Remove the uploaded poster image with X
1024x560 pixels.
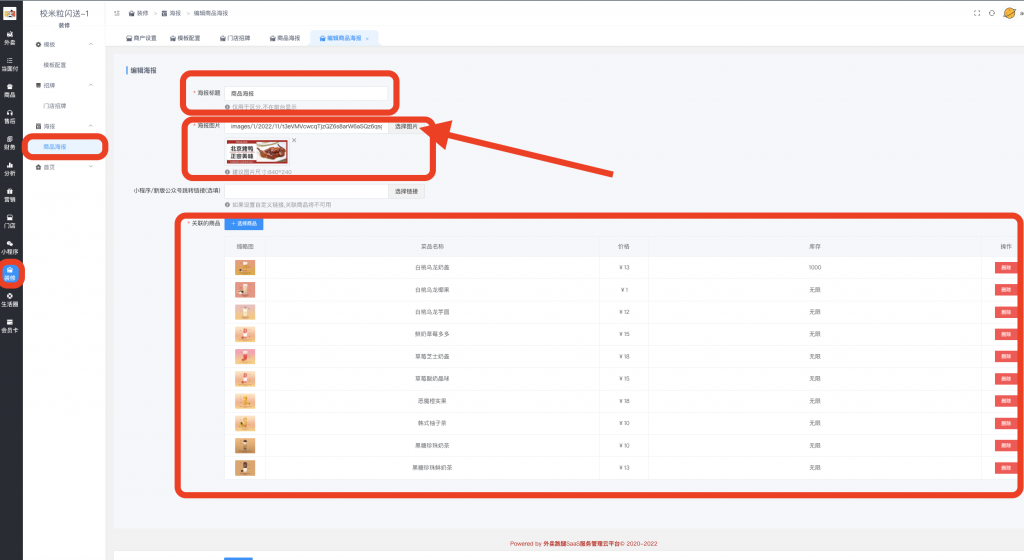(293, 140)
